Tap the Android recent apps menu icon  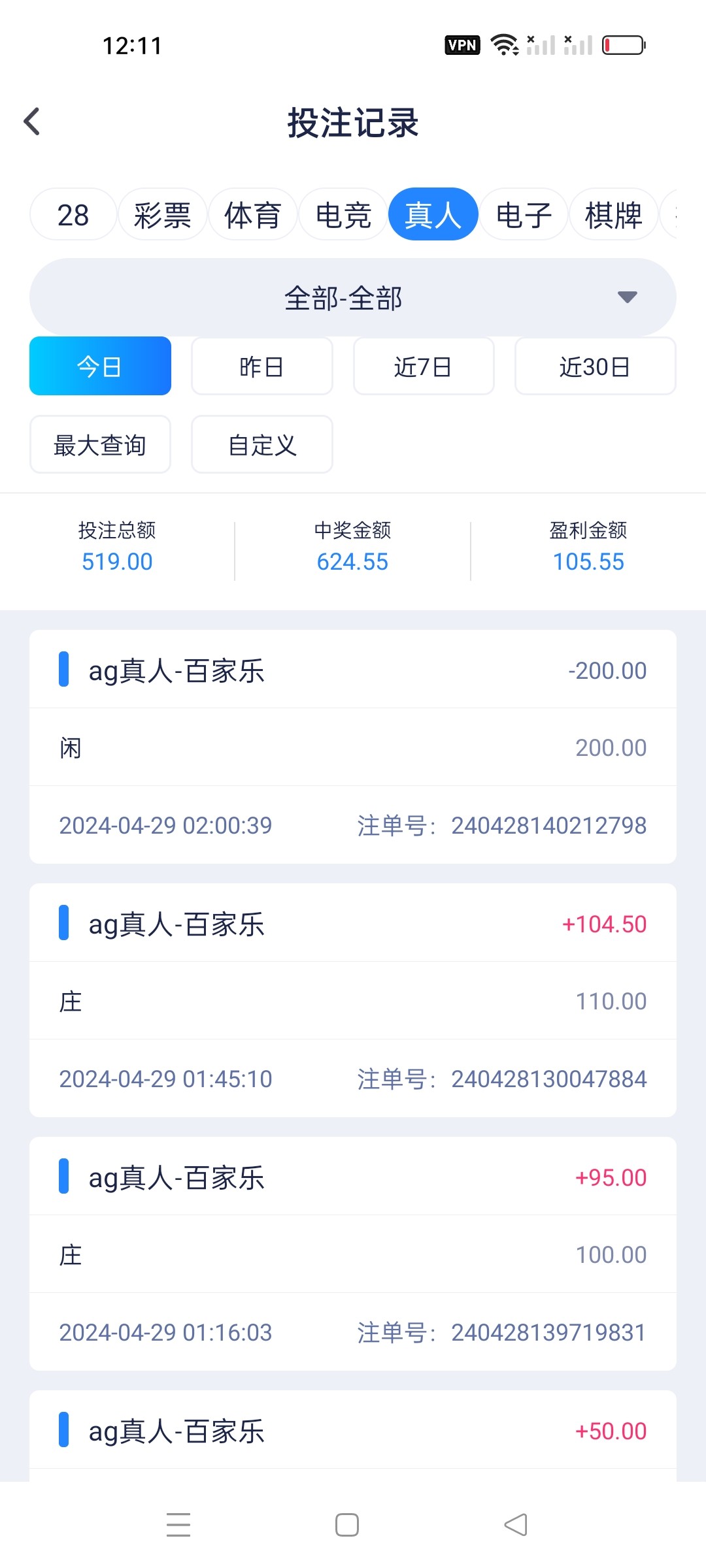click(178, 1524)
